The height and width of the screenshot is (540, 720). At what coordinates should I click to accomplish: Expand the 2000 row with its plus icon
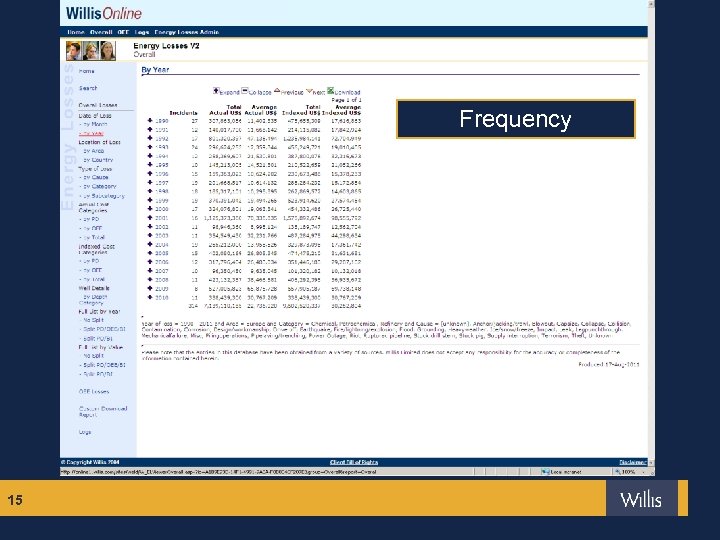[x=150, y=208]
